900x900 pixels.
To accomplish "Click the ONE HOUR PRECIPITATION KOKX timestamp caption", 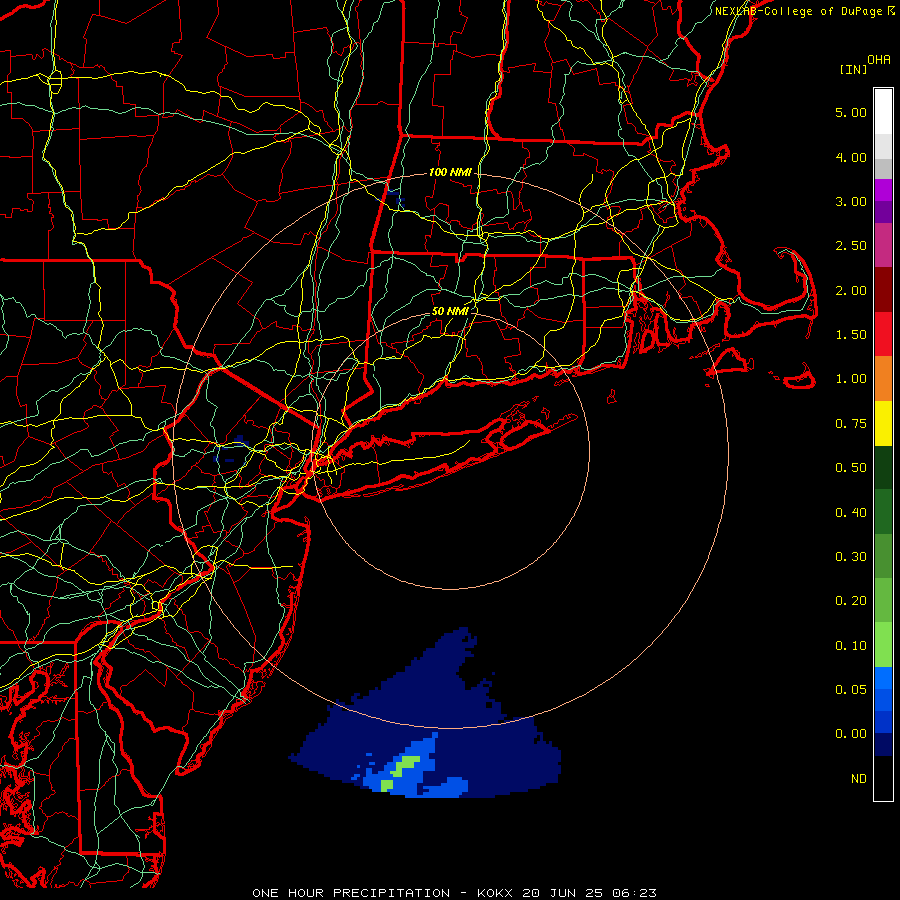I will pos(454,893).
